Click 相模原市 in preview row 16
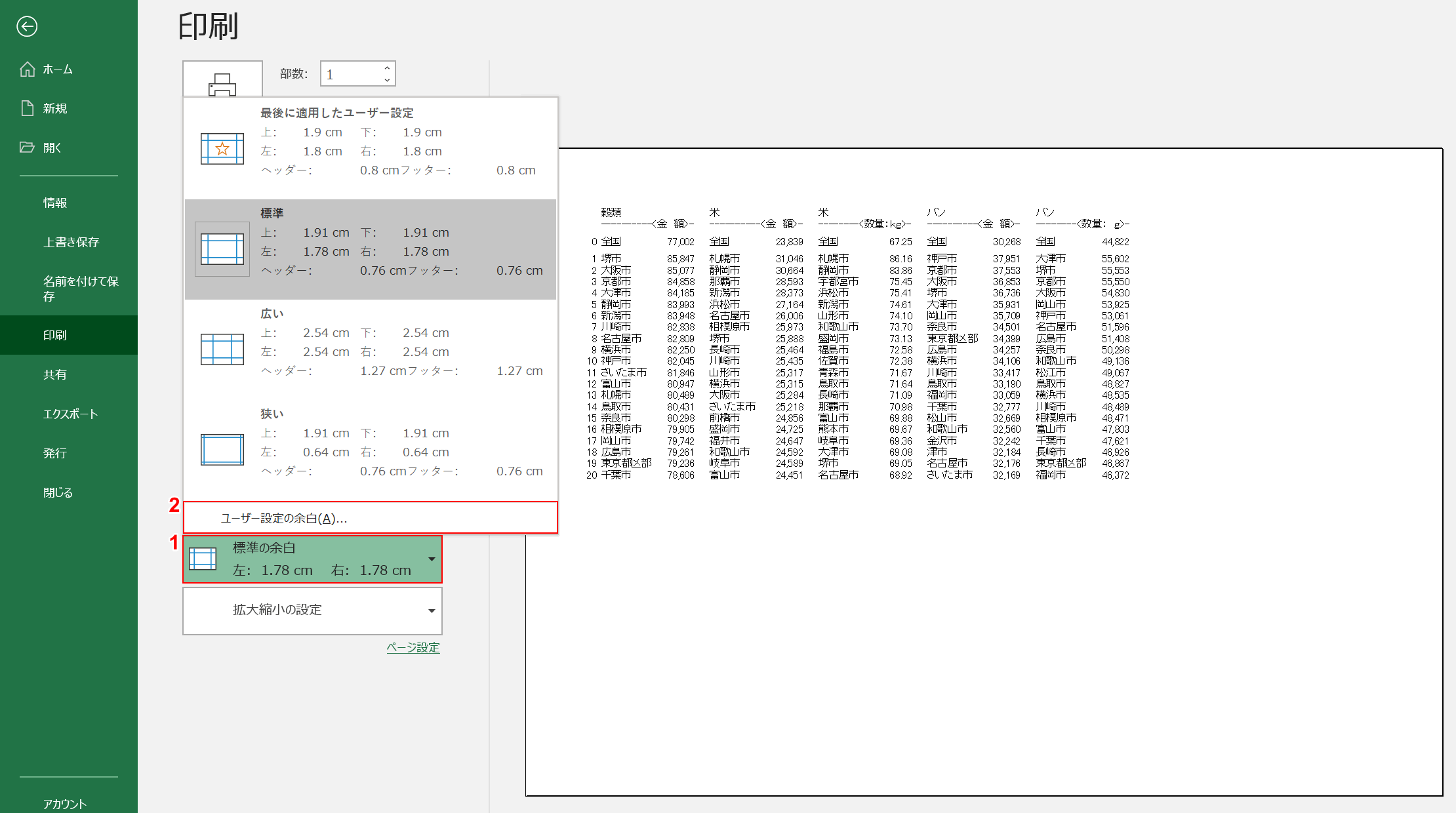This screenshot has width=1456, height=813. [x=621, y=429]
